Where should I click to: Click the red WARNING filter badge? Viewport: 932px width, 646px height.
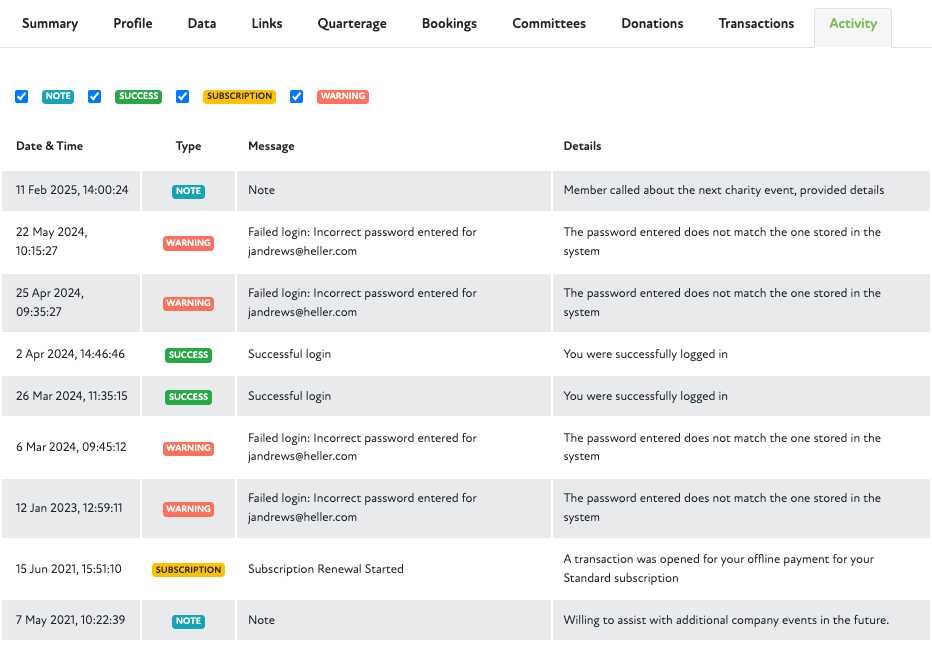(343, 97)
